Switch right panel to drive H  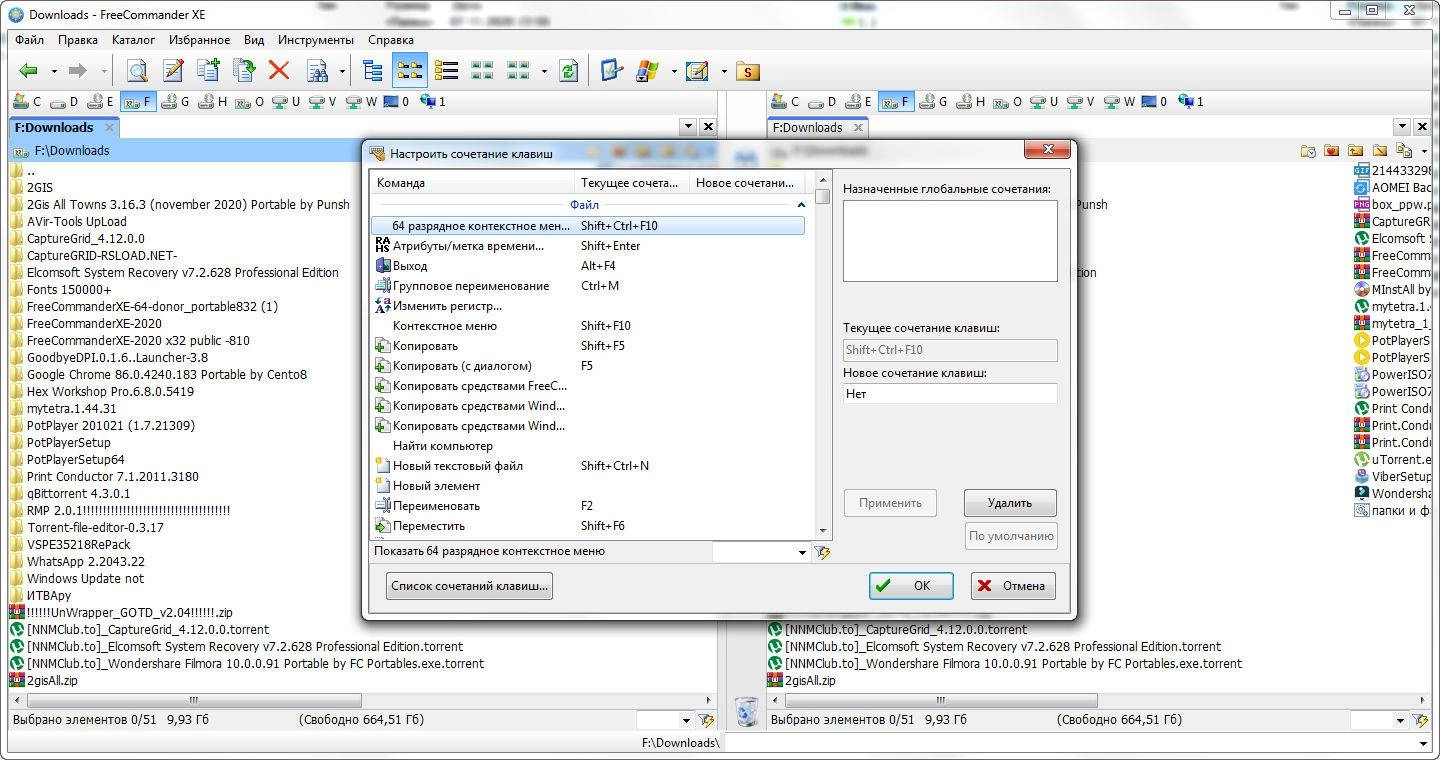coord(970,101)
